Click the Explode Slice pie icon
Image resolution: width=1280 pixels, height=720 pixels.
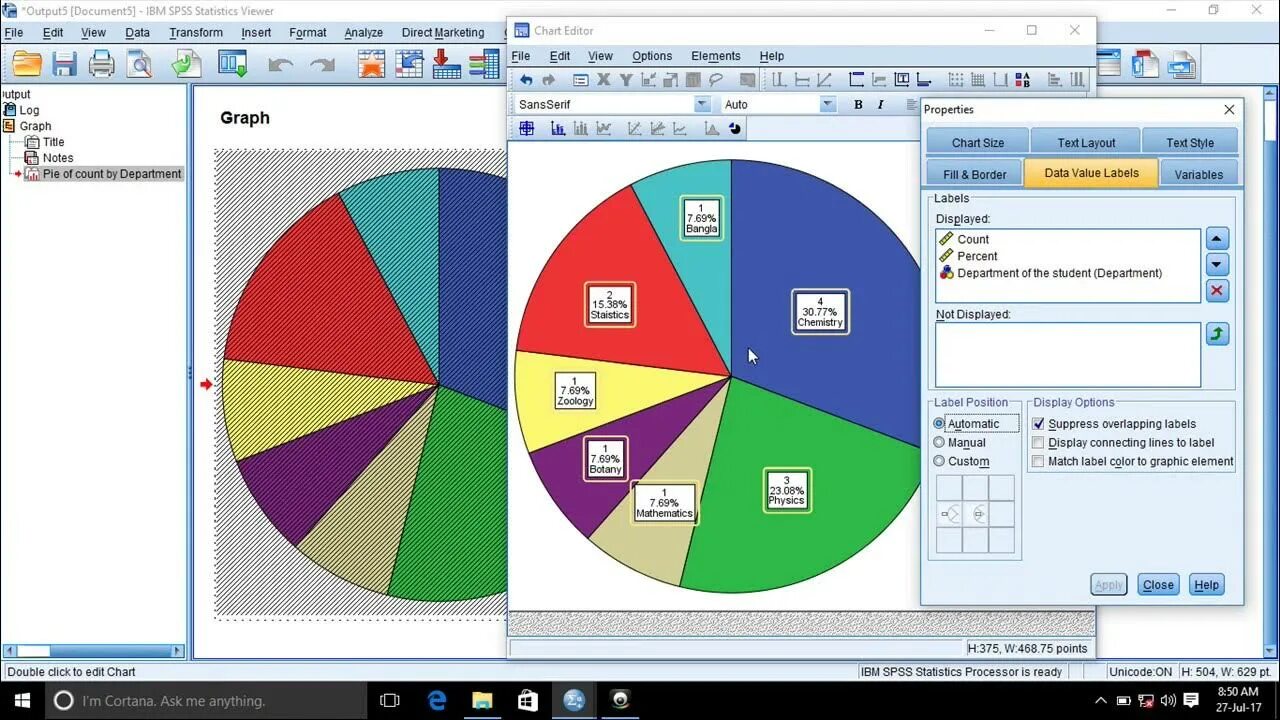click(x=735, y=128)
